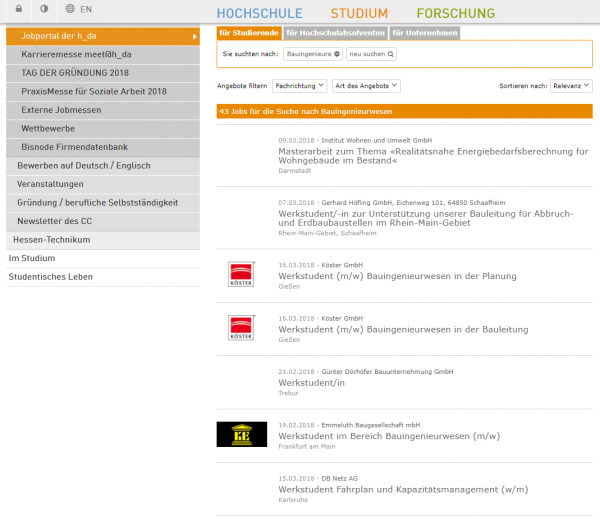The height and width of the screenshot is (525, 600).
Task: Open Studentisches Leben sidebar item
Action: [103, 277]
